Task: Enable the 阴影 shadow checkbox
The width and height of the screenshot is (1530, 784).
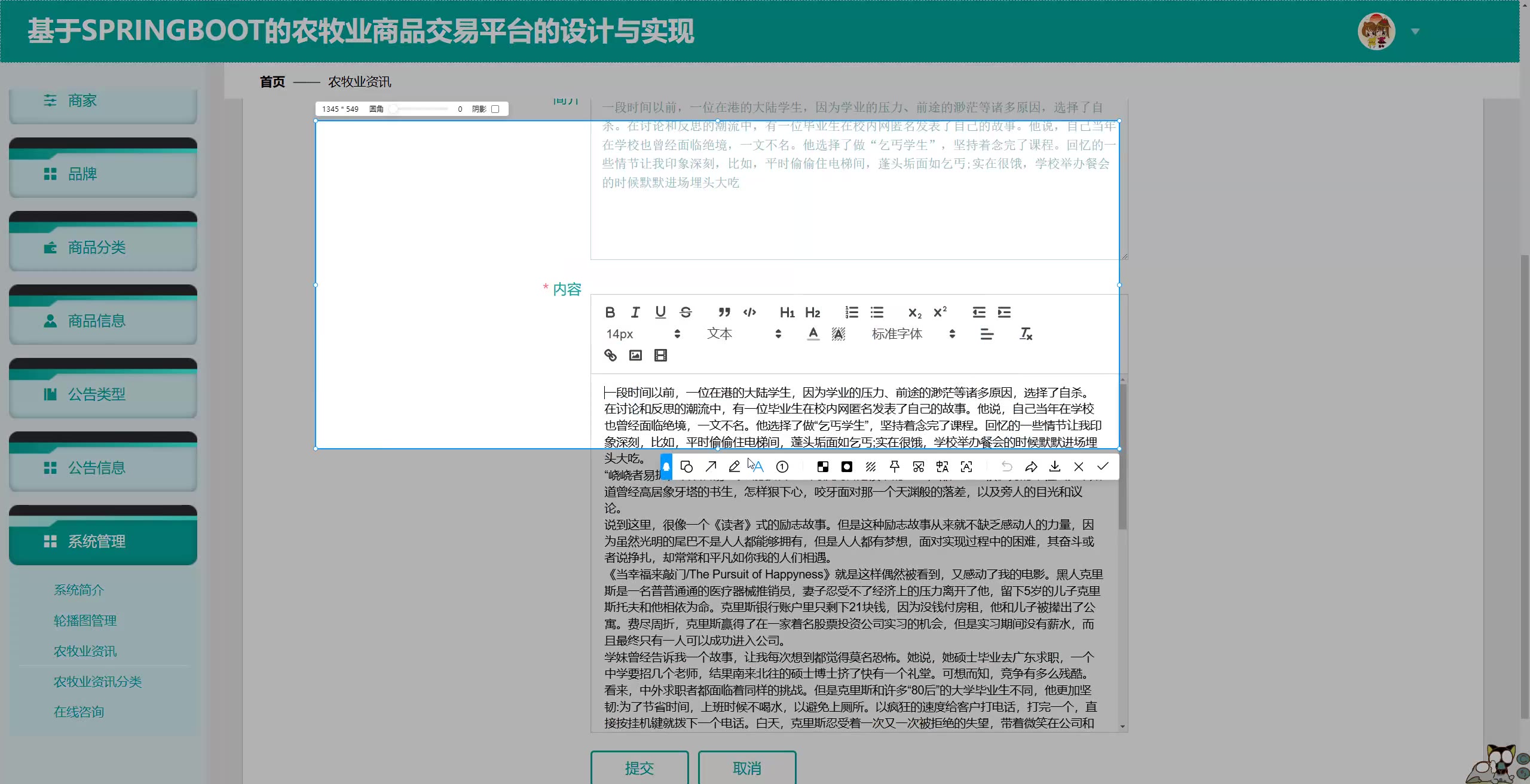Action: 495,109
